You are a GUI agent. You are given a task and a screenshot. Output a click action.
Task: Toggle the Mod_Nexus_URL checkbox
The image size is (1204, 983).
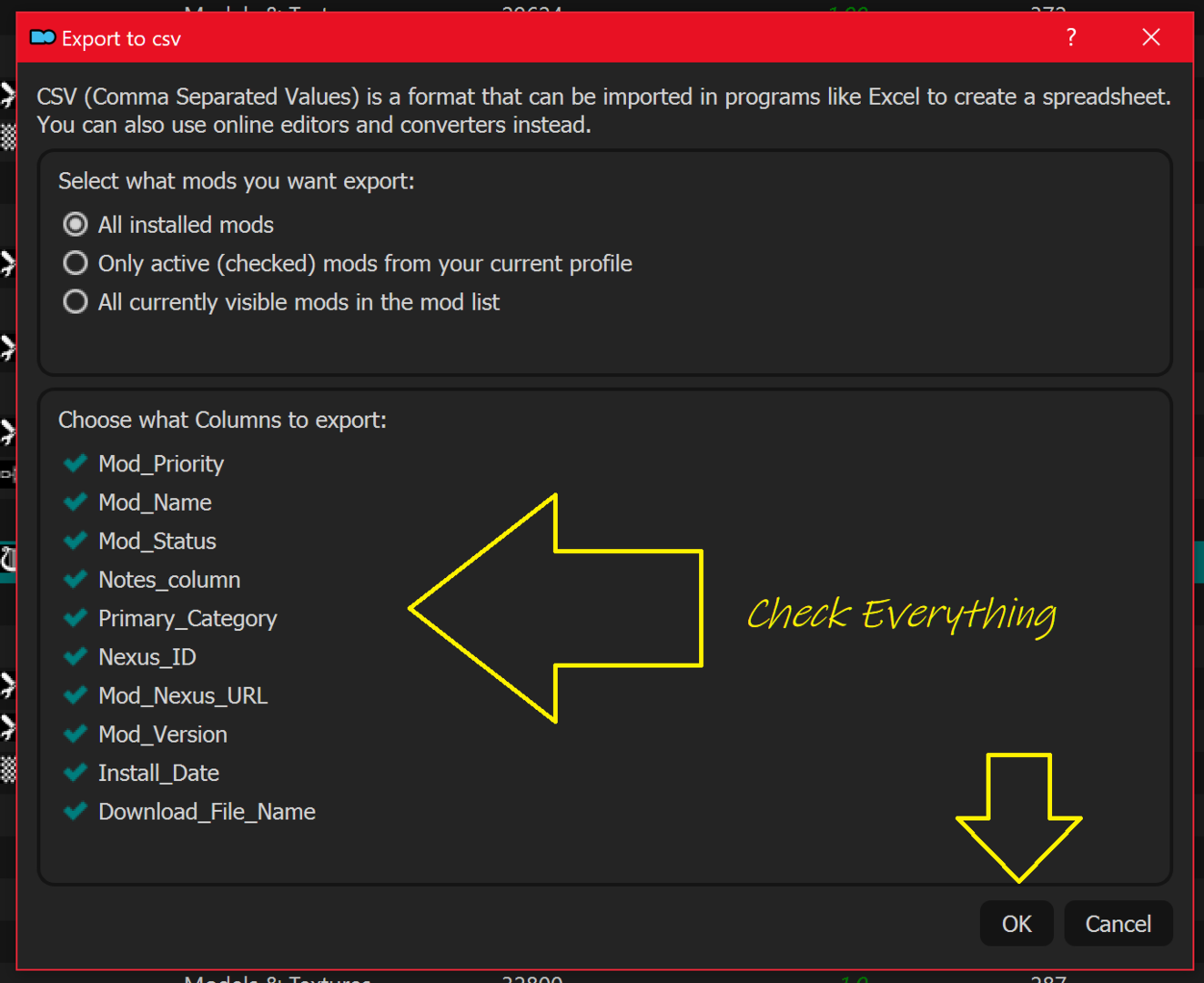(x=76, y=695)
